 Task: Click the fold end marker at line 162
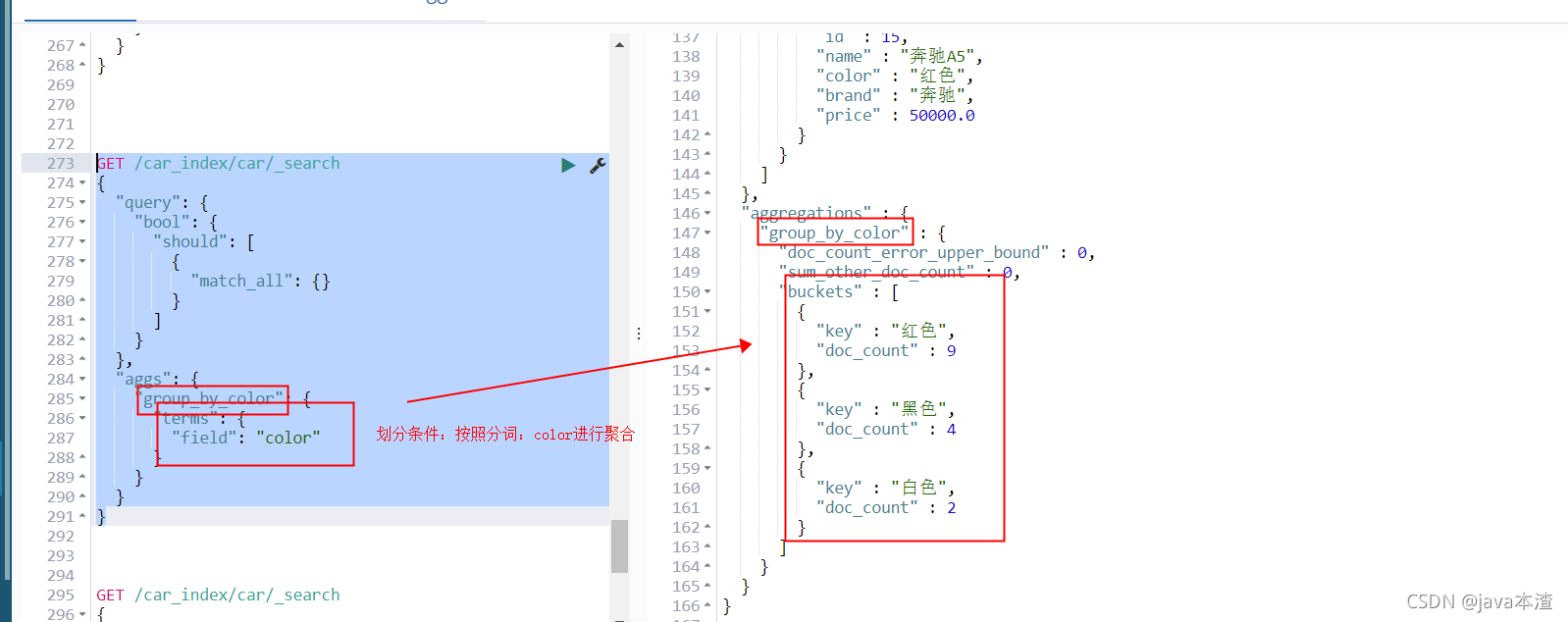(707, 528)
